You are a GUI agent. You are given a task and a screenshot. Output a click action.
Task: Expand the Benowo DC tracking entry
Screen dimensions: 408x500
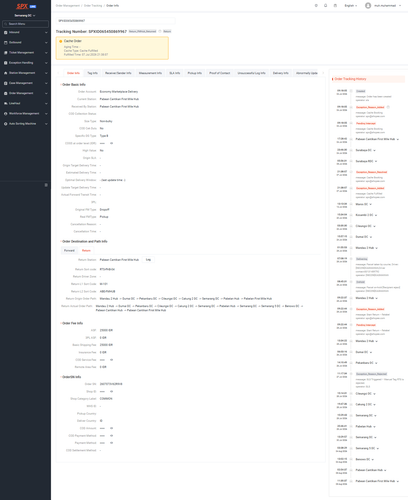372,460
